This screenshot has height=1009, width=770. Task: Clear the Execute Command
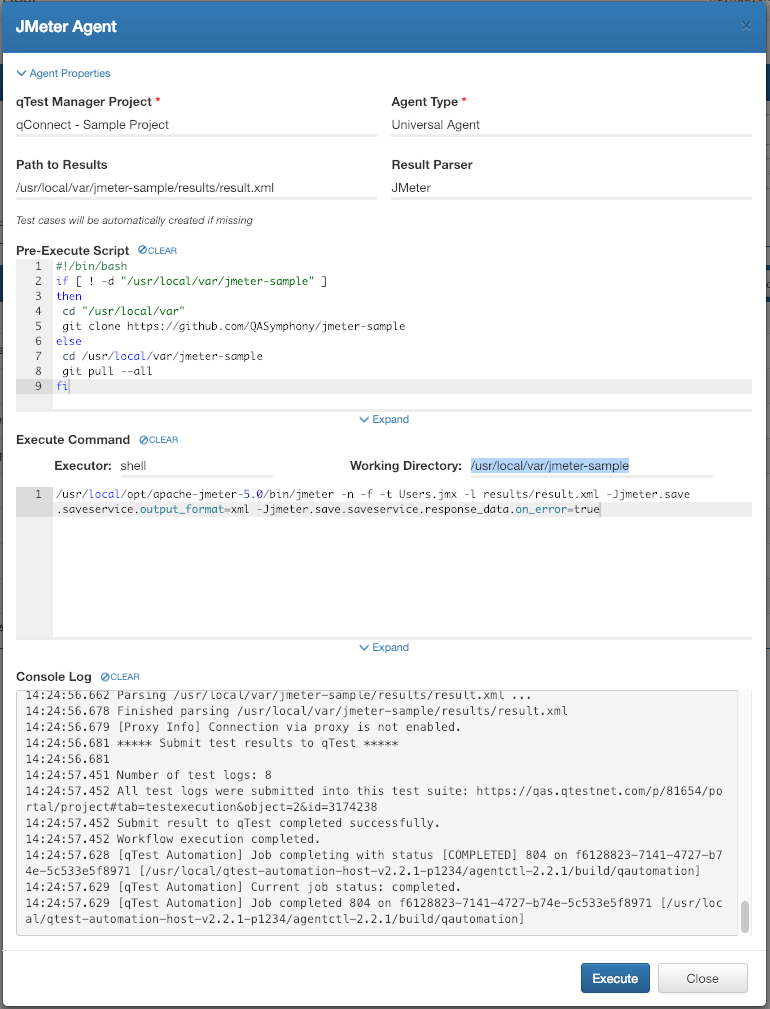tap(158, 440)
